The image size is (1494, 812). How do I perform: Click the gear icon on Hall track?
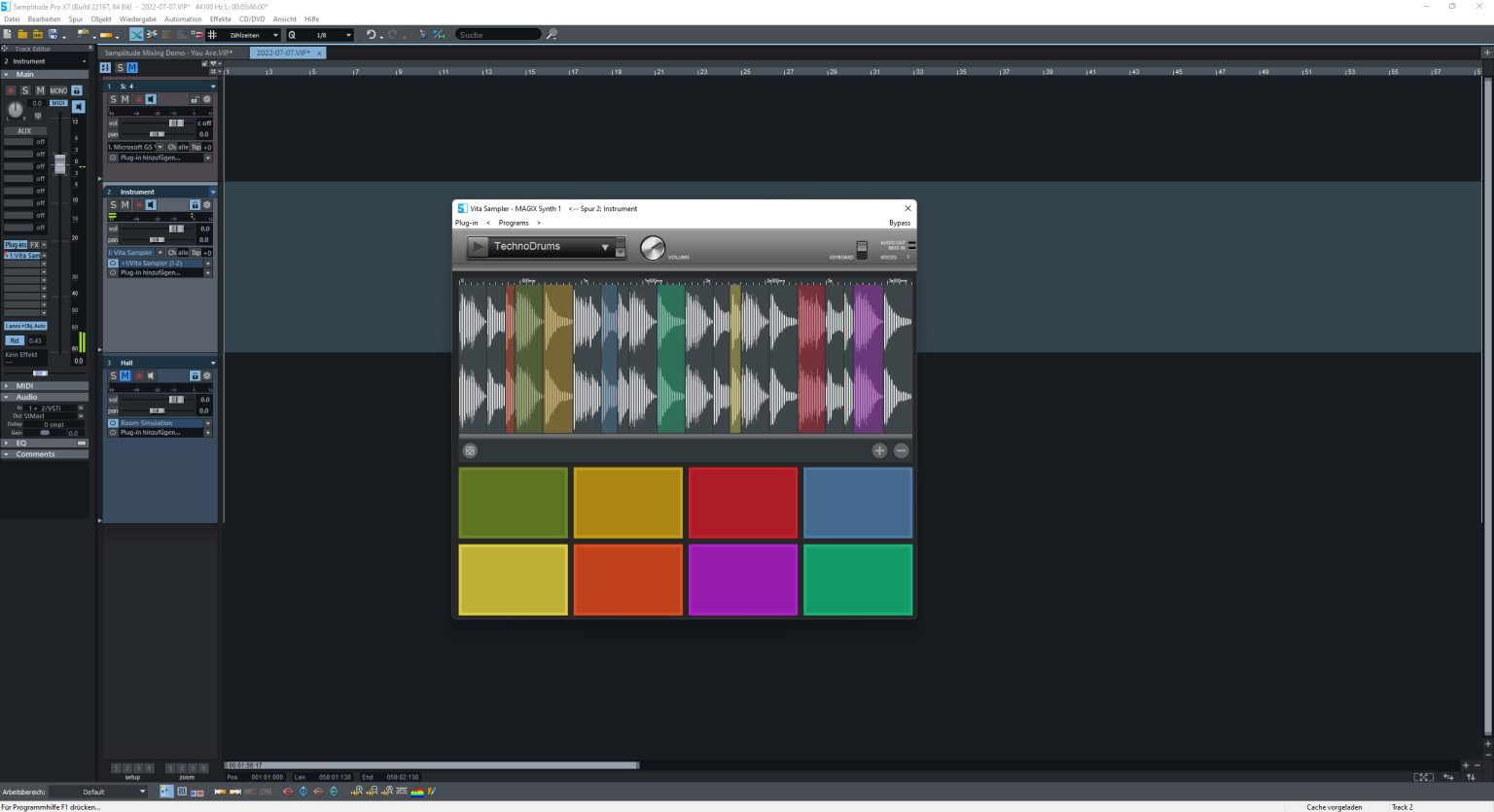click(x=207, y=375)
